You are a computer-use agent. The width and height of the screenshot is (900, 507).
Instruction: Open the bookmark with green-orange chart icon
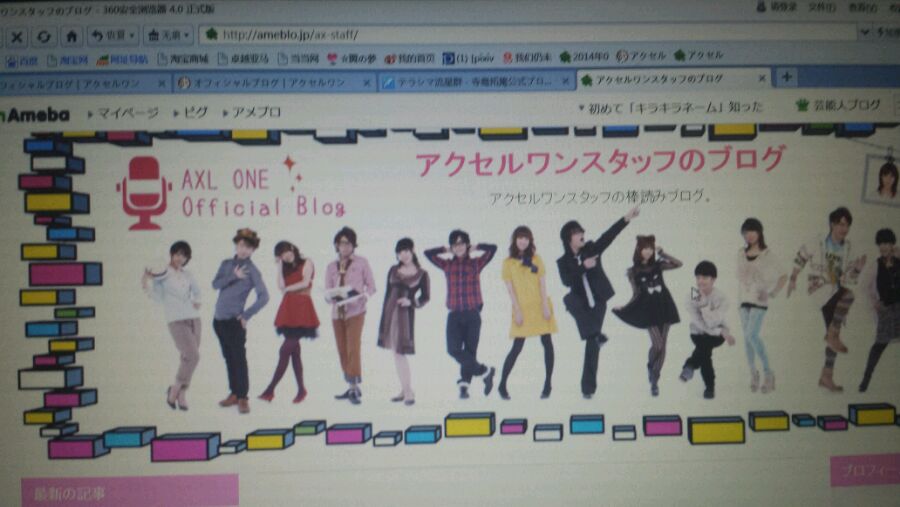122,59
